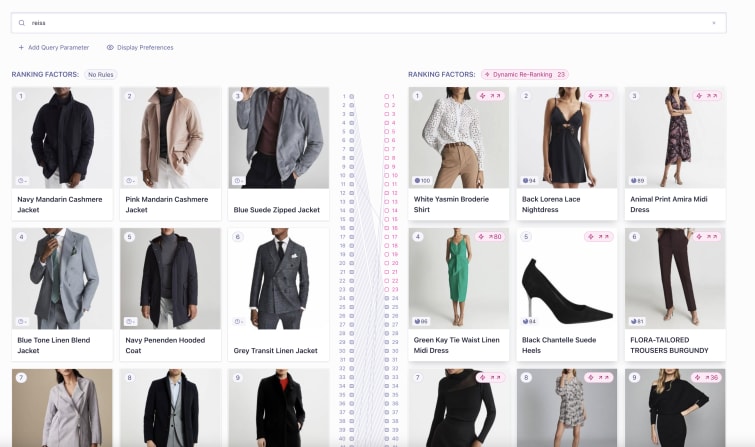This screenshot has height=447, width=755.
Task: Click score 89 badge on Animal Print Amira Midi Dress
Action: click(638, 181)
